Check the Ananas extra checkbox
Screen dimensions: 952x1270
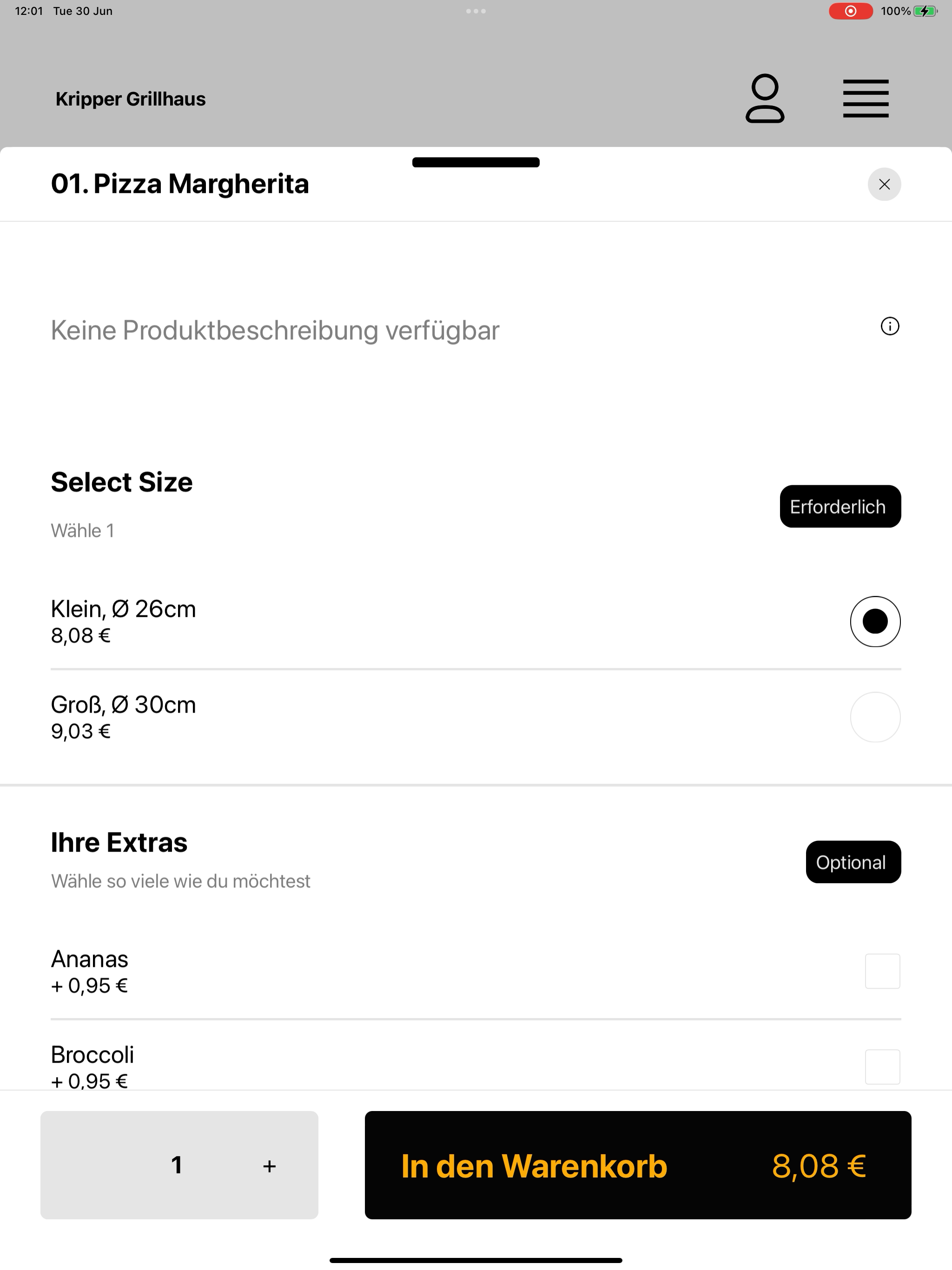(882, 971)
